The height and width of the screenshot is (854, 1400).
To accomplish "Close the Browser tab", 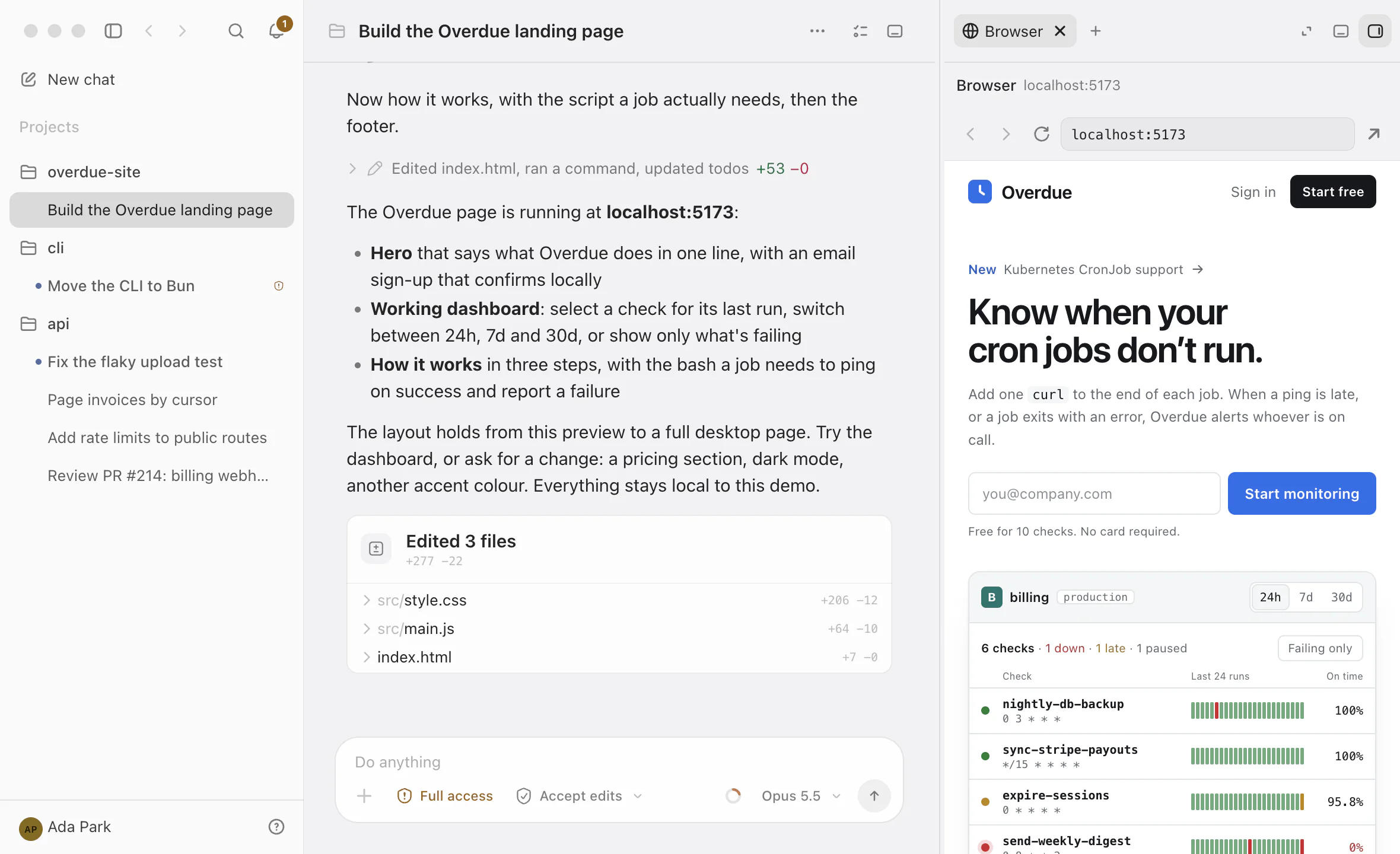I will pos(1060,31).
